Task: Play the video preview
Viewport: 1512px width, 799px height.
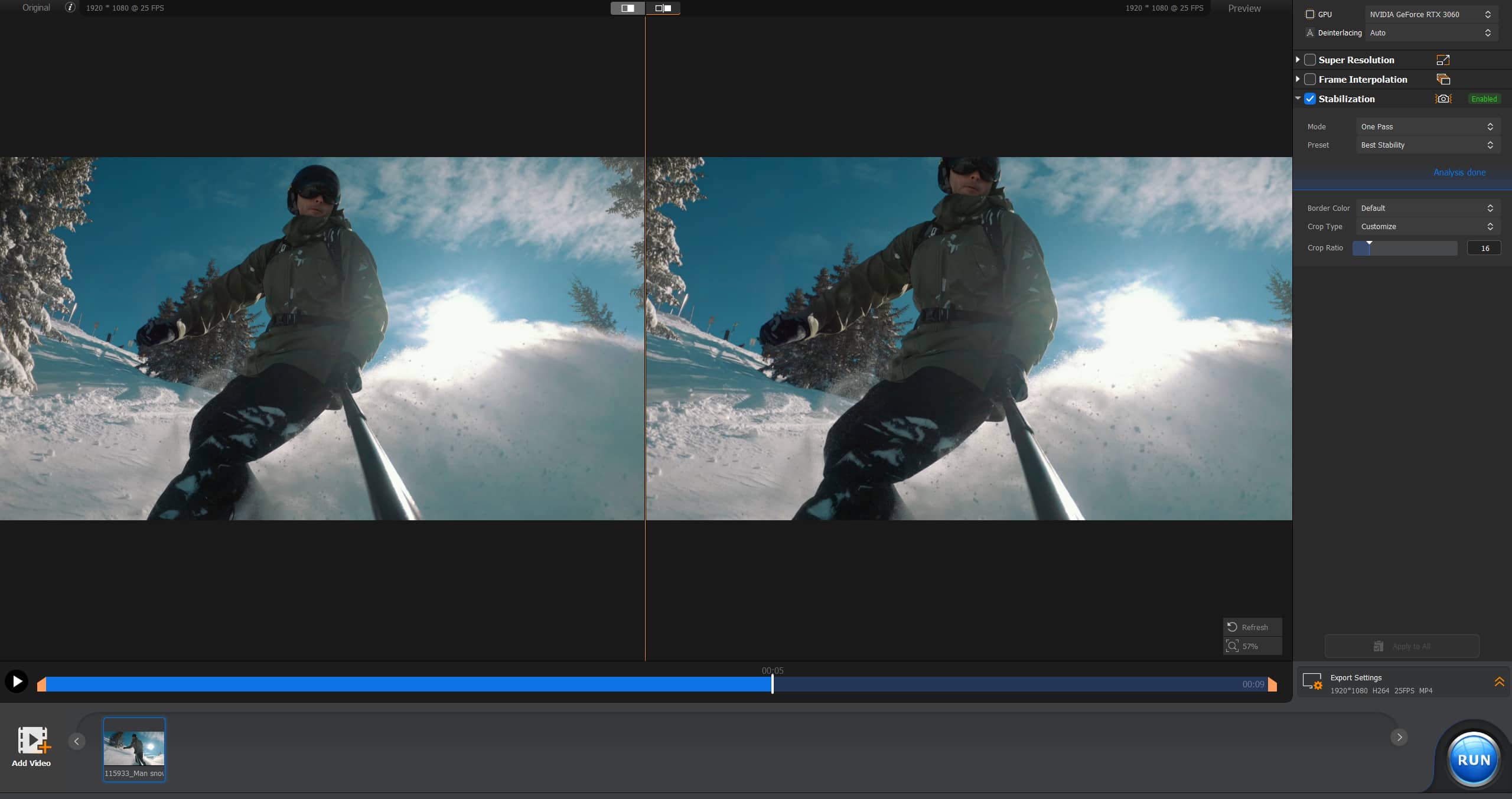Action: [x=17, y=681]
